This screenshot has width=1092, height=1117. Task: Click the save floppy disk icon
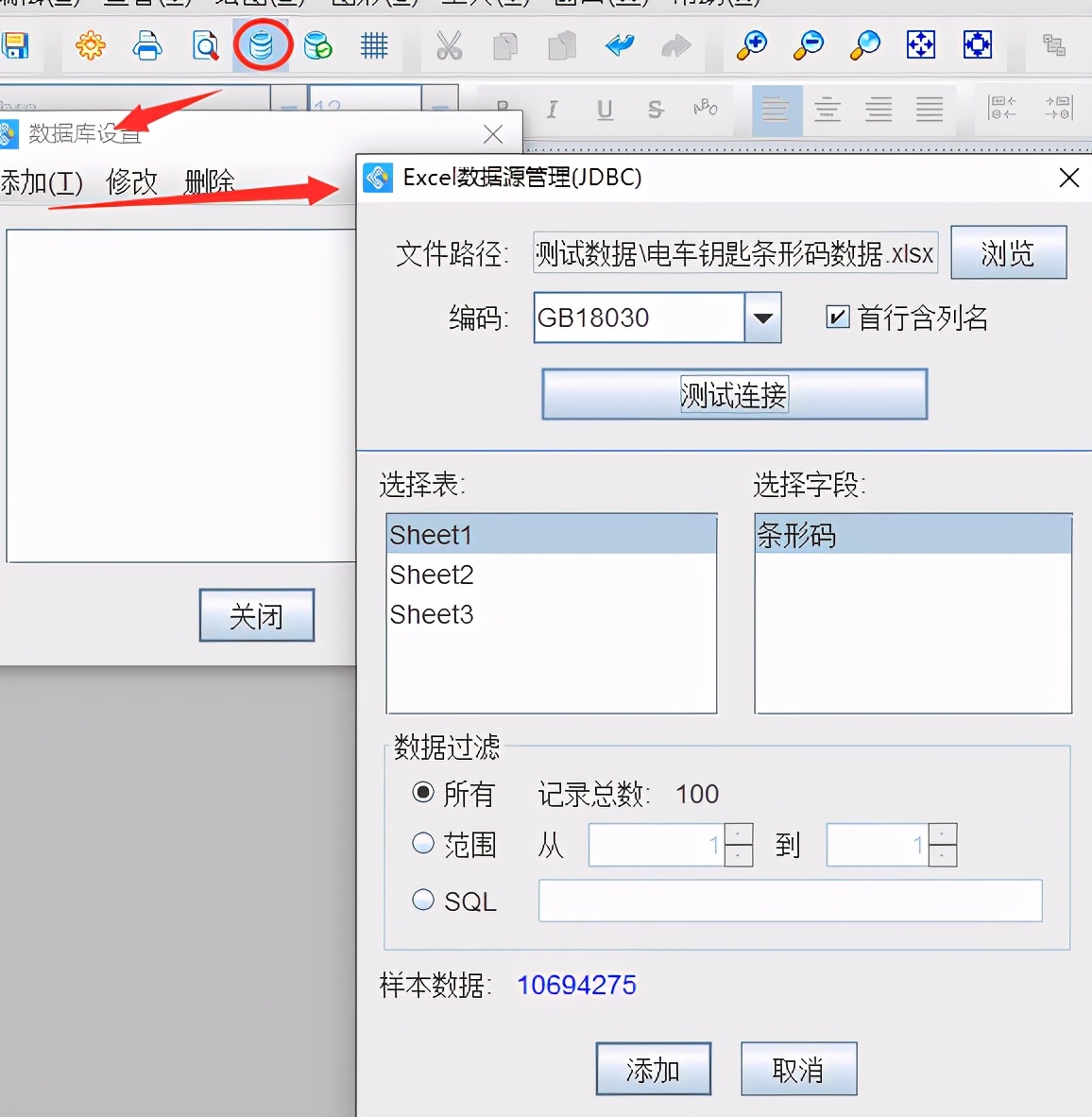[x=14, y=45]
